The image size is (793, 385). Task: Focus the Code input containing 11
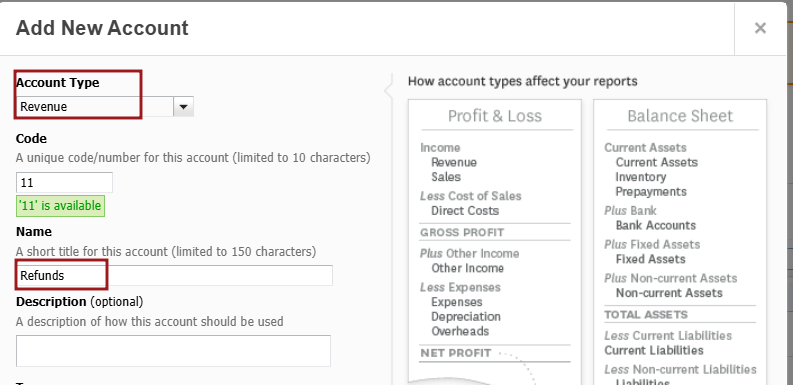tap(64, 183)
